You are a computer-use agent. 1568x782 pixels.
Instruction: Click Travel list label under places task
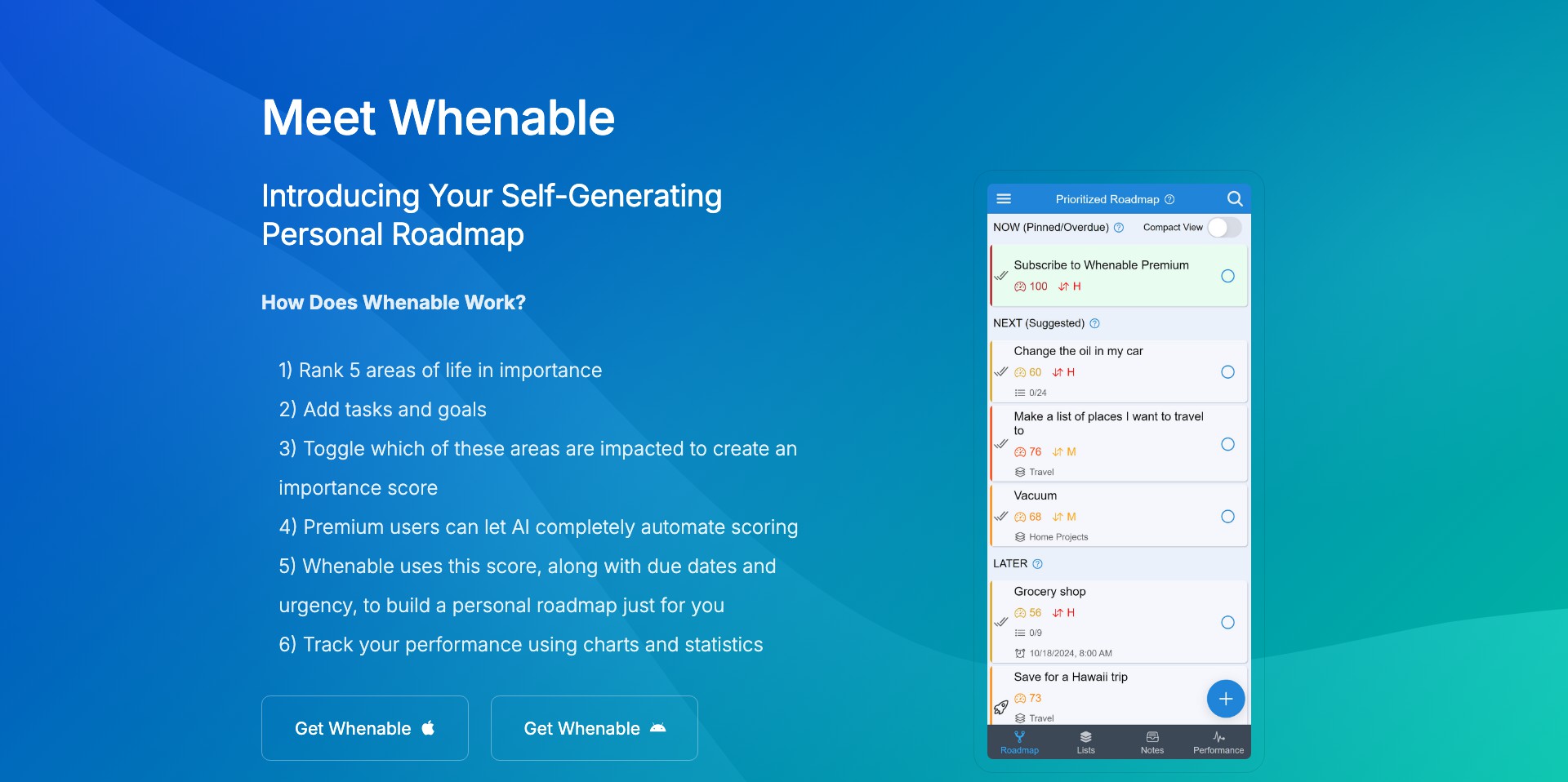coord(1034,472)
